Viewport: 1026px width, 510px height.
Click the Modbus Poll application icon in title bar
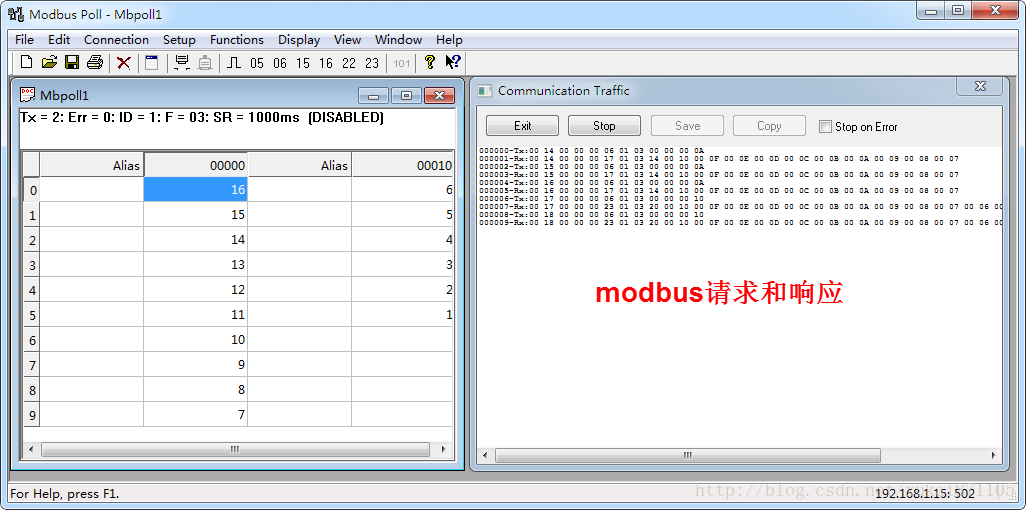pyautogui.click(x=16, y=14)
